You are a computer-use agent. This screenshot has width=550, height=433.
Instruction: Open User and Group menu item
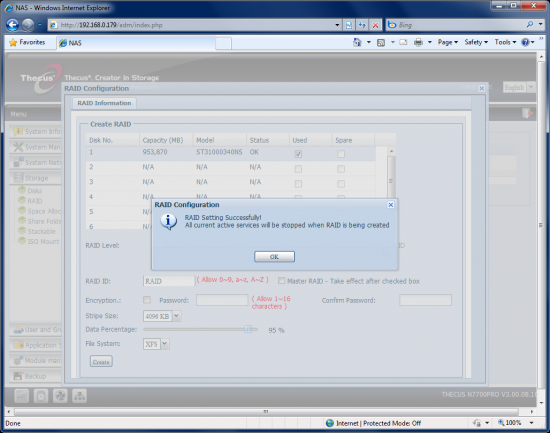click(x=36, y=329)
